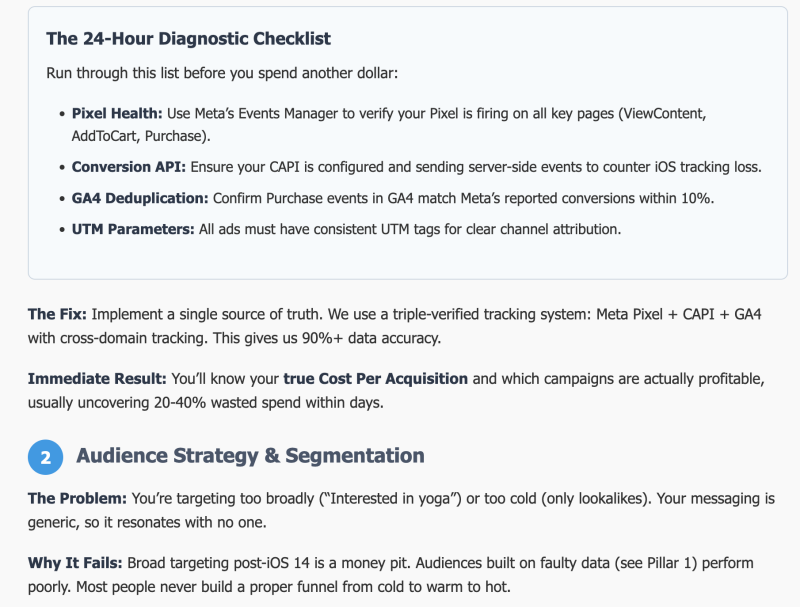This screenshot has height=607, width=800.
Task: Click the bold 'true Cost Per Acquisition' text
Action: [375, 379]
